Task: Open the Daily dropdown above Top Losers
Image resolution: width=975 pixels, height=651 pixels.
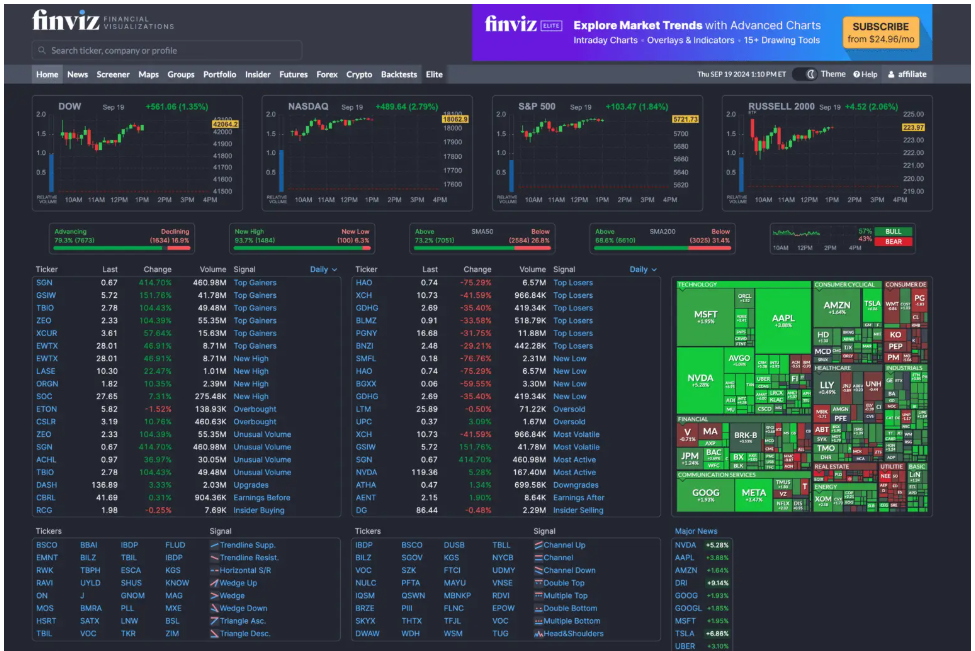Action: pyautogui.click(x=643, y=269)
